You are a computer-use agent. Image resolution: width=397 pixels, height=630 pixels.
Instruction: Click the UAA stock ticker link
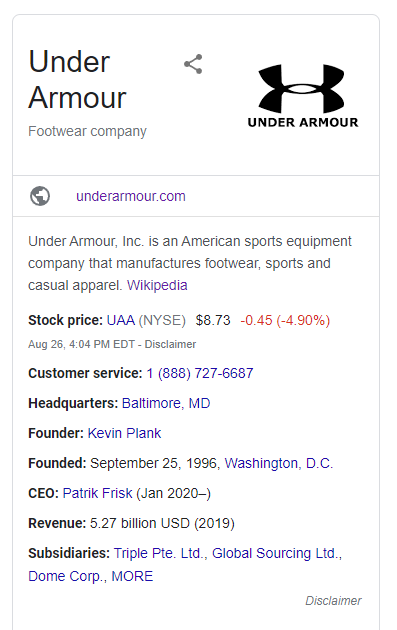pos(121,320)
